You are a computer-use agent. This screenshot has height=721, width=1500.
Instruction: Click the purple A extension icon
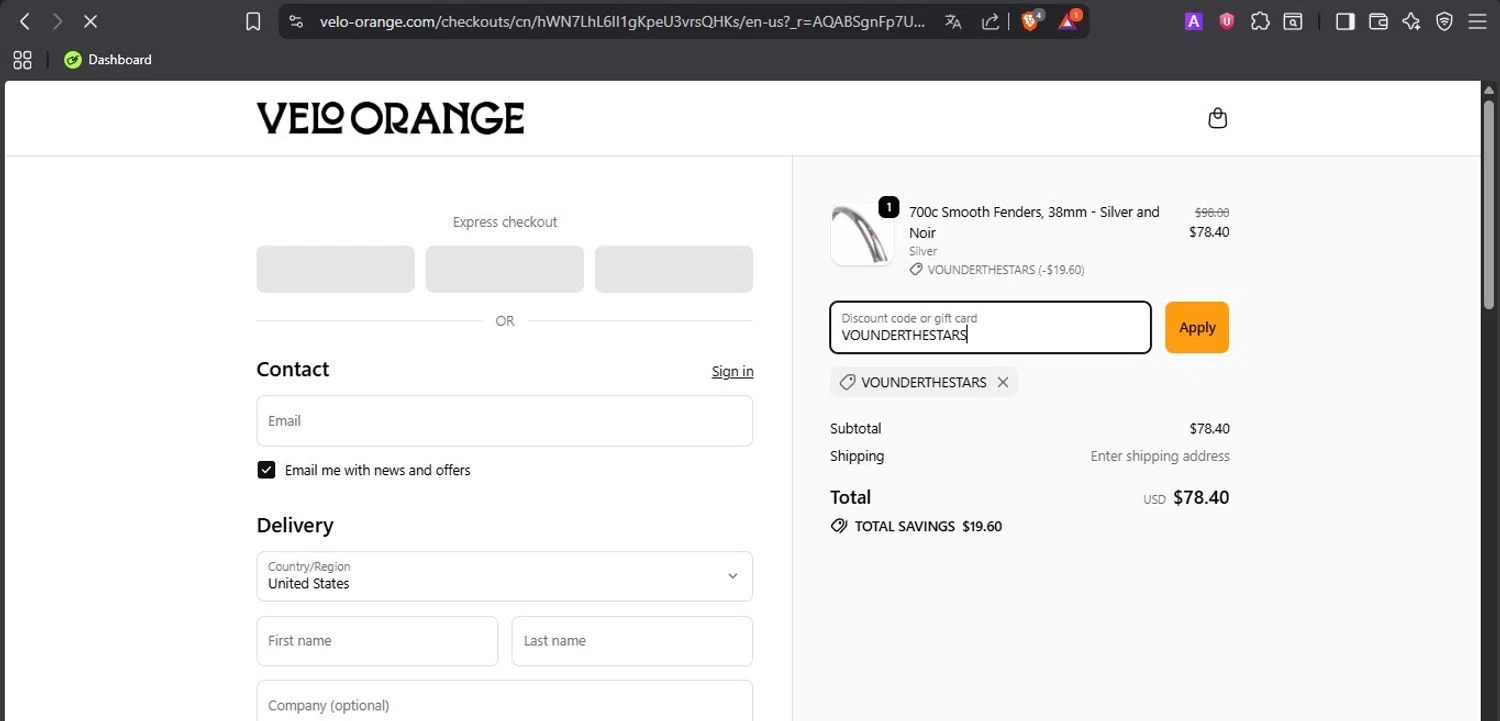(1193, 21)
